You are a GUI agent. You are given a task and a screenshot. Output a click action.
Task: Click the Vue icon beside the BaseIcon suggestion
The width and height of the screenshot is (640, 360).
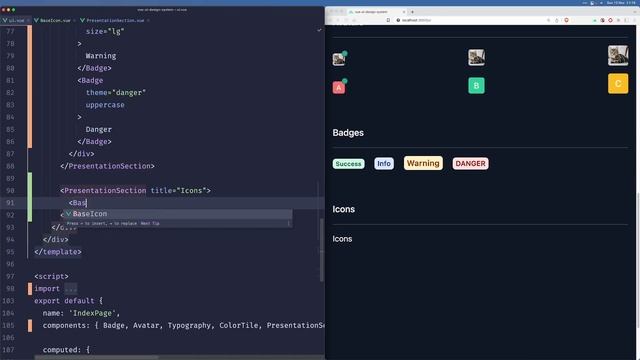pos(69,213)
